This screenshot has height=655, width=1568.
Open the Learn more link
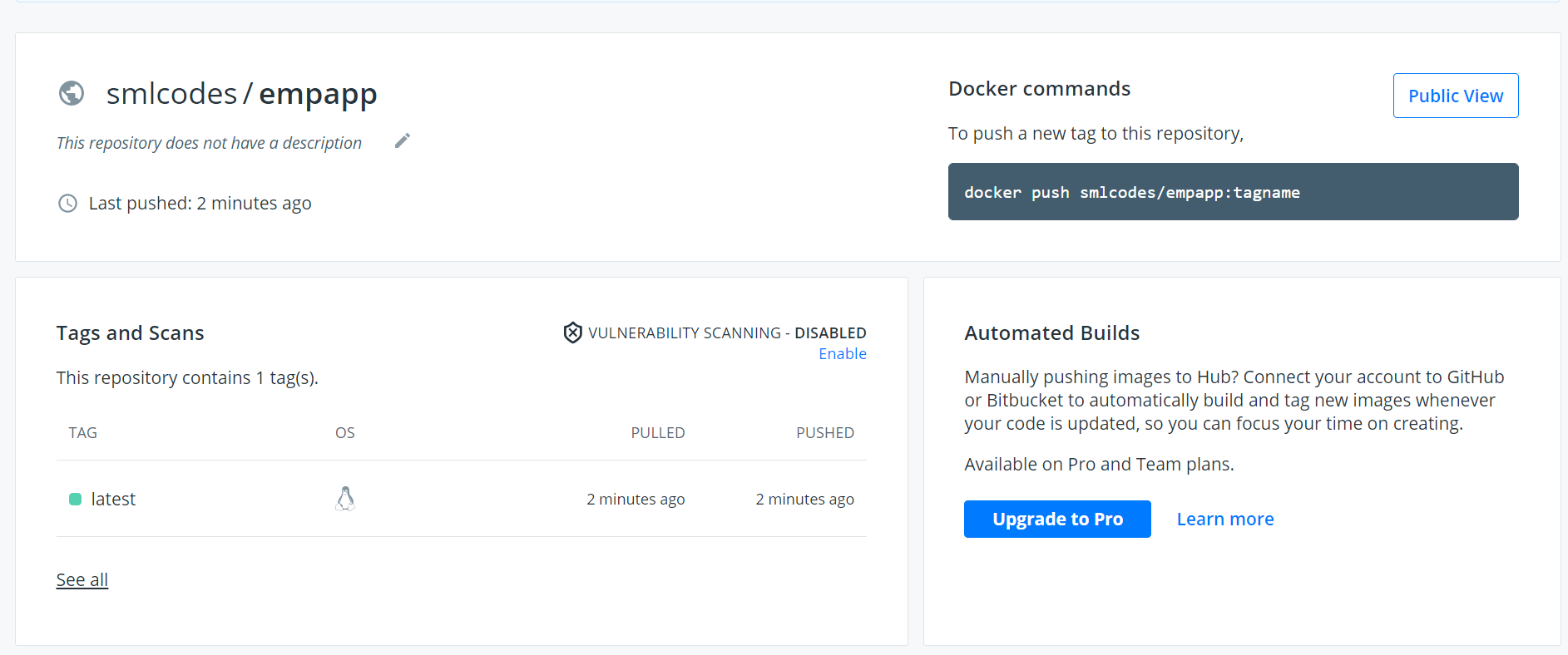pos(1225,519)
